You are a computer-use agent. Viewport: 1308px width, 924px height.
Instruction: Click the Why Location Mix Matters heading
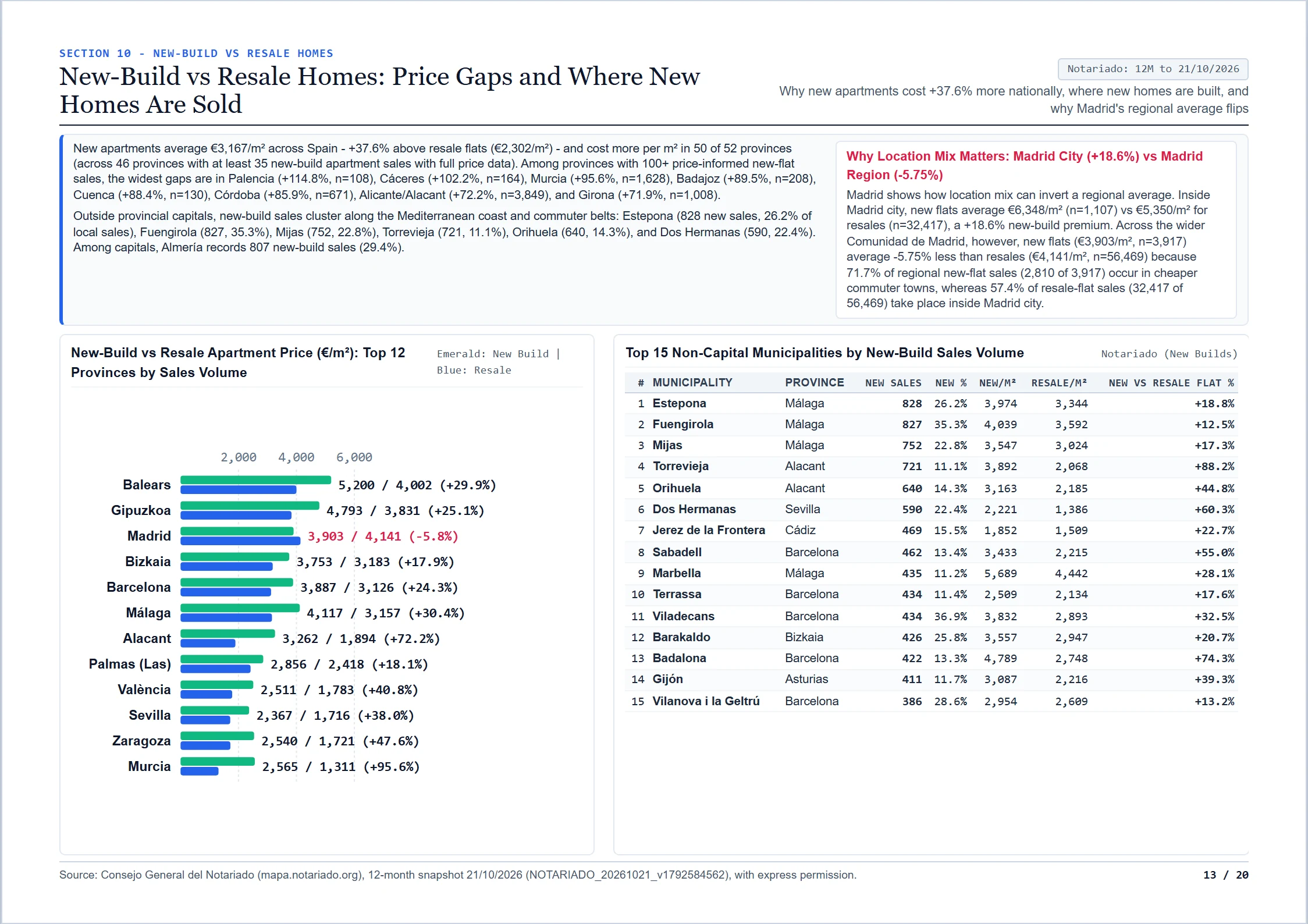pos(1024,165)
